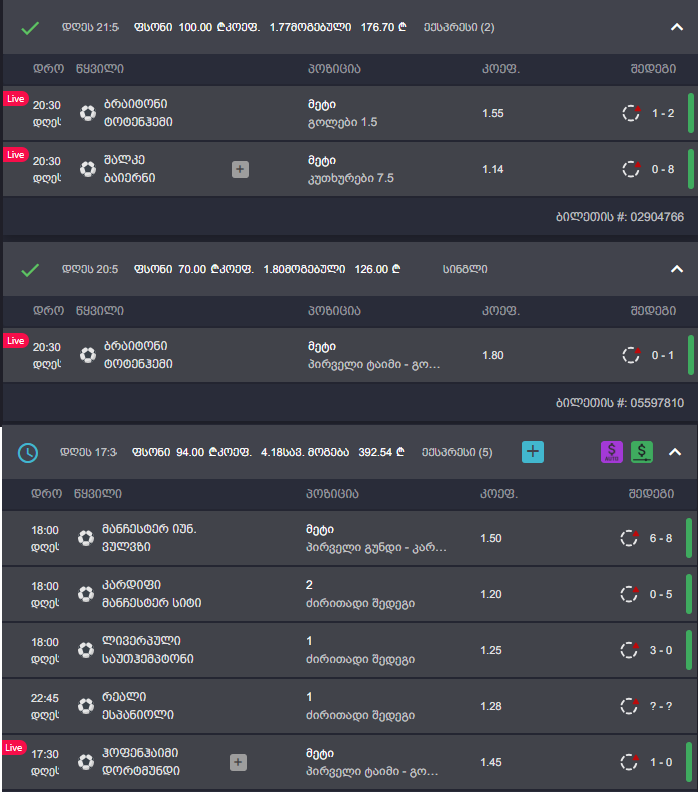This screenshot has width=698, height=792.
Task: Collapse the single ticket with 126.00 payout
Action: pos(677,269)
